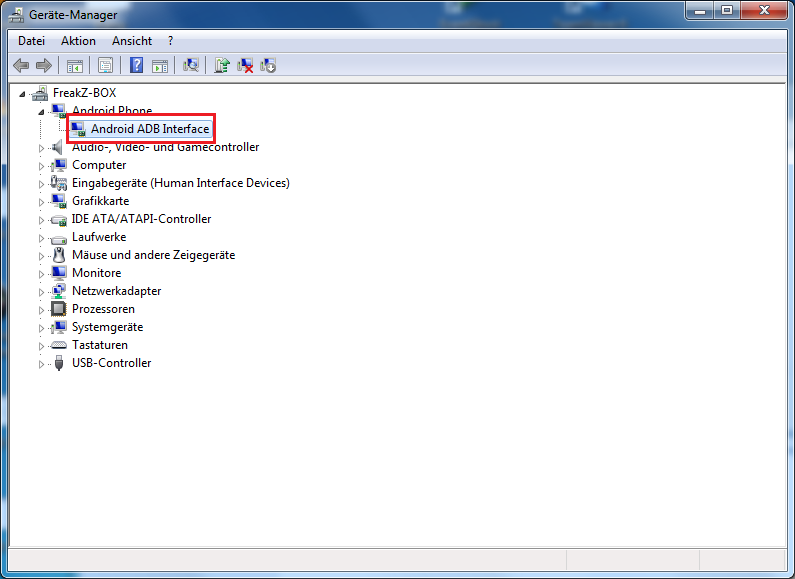Expand Eingabegeräte (Human Interface Devices)

coord(42,184)
